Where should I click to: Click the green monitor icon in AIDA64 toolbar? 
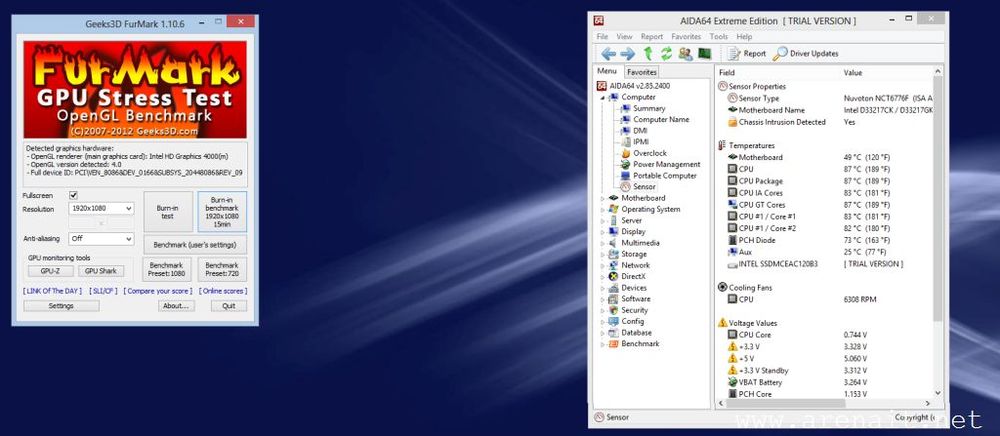click(704, 53)
